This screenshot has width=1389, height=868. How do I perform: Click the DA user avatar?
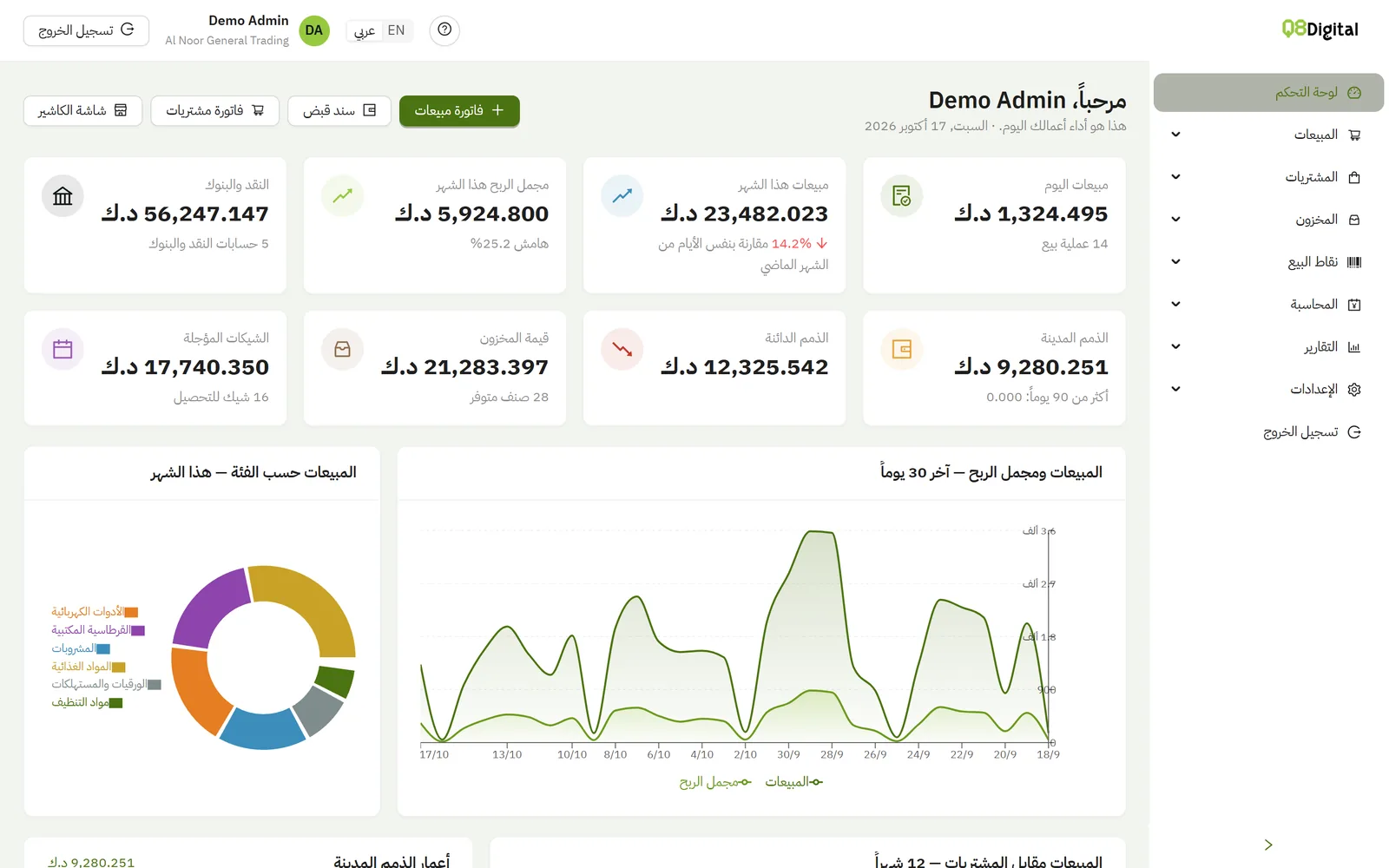point(314,30)
